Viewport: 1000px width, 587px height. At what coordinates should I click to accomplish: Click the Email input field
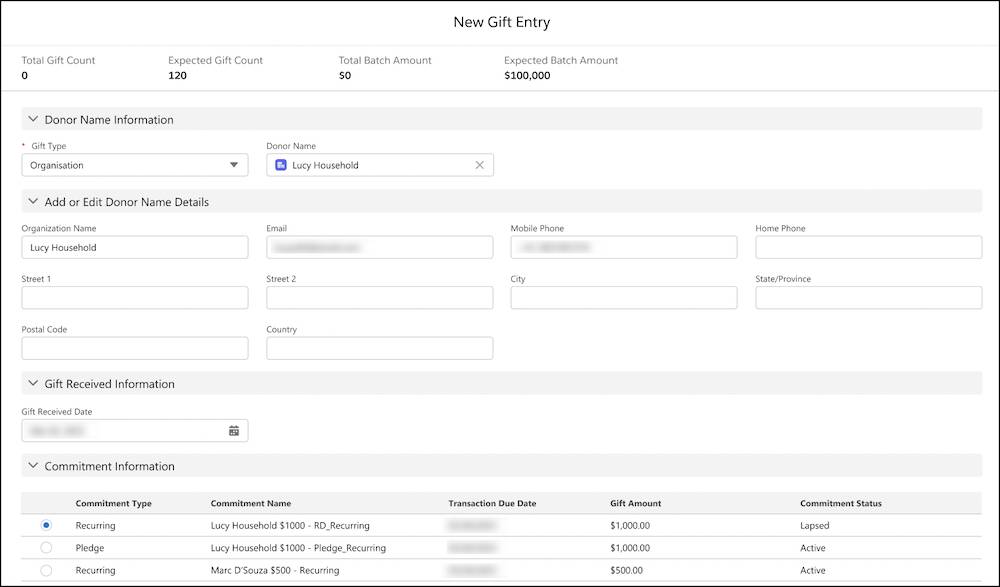pyautogui.click(x=379, y=248)
